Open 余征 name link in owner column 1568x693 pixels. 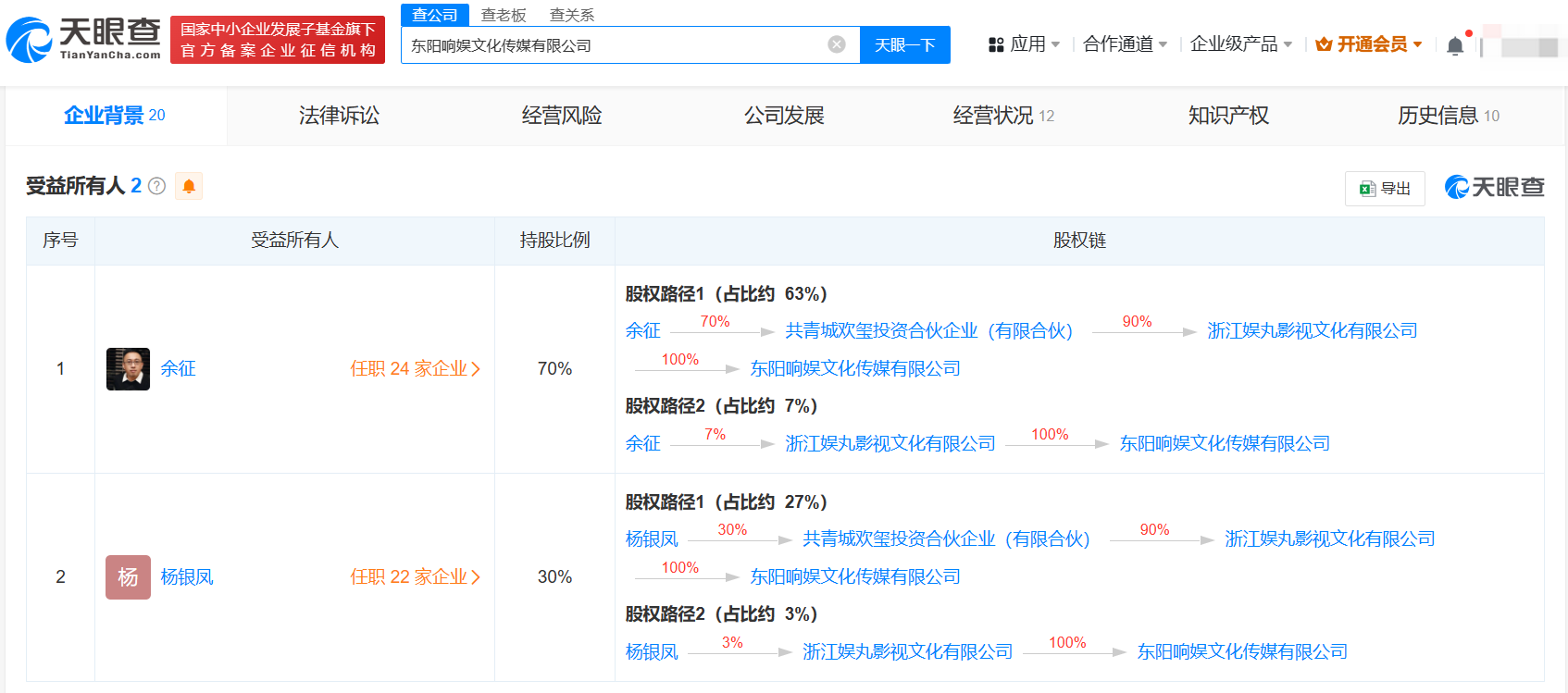(178, 368)
